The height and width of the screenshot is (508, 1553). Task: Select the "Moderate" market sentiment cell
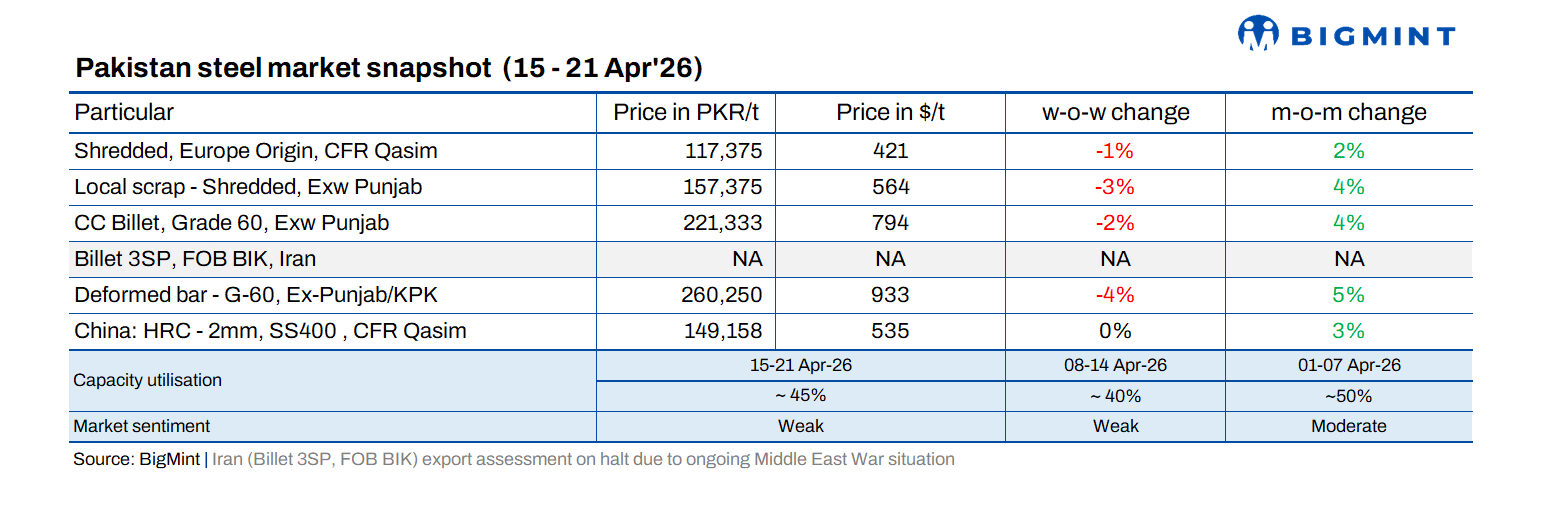click(1348, 426)
